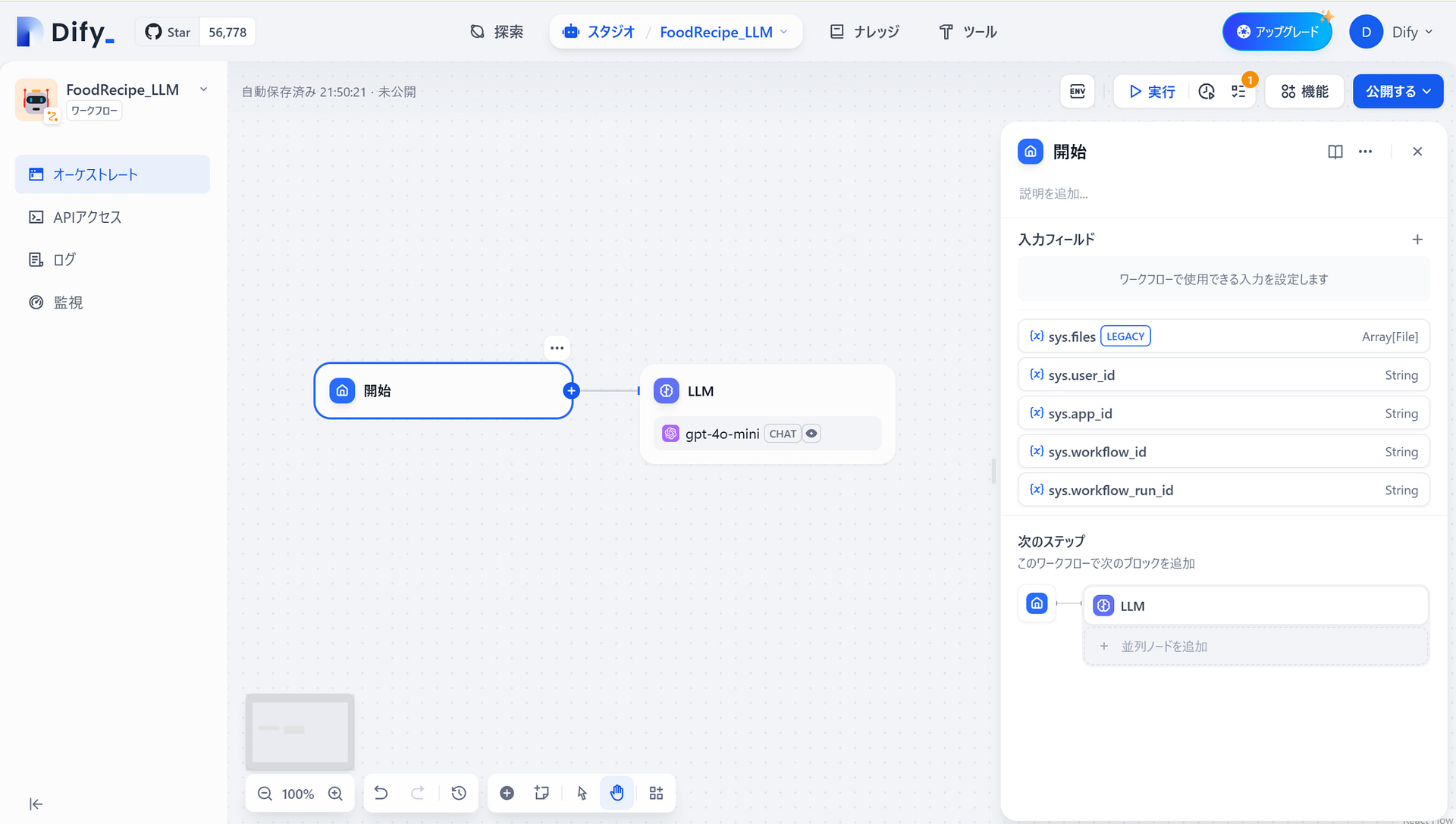Image resolution: width=1456 pixels, height=824 pixels.
Task: Click the 実行 run button
Action: (1152, 92)
